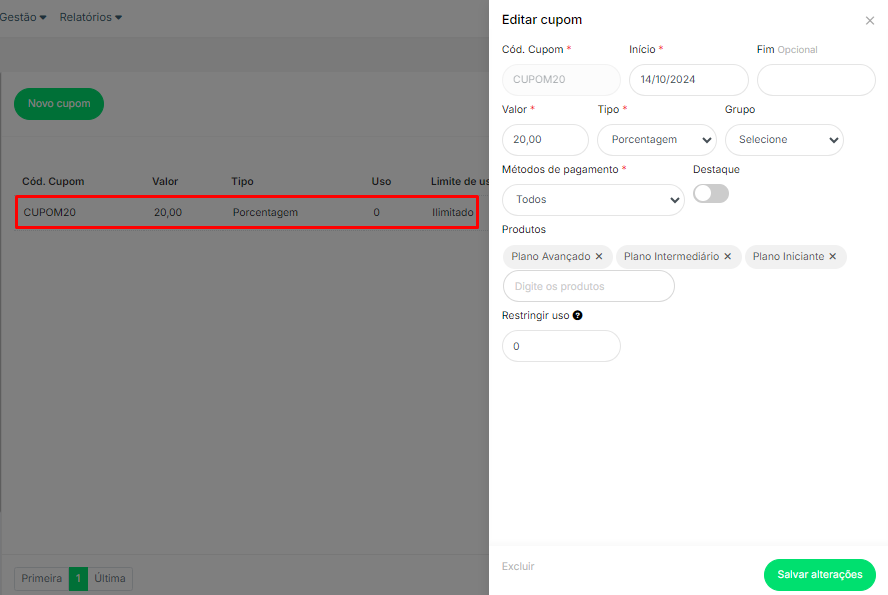The image size is (888, 595).
Task: Focus the Valor input field
Action: click(545, 140)
